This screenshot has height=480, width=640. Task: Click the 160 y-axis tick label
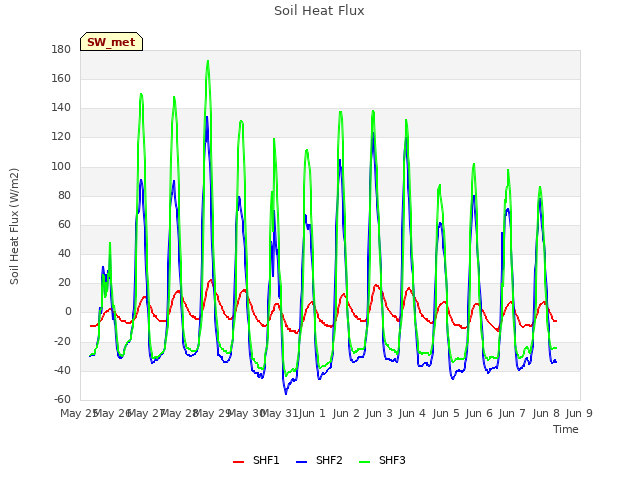pos(61,79)
